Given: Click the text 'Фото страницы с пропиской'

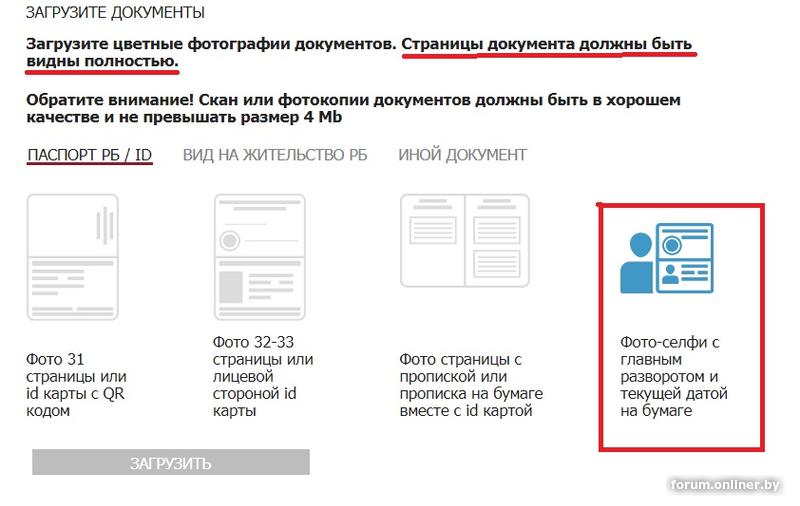Looking at the screenshot, I should pyautogui.click(x=461, y=368).
